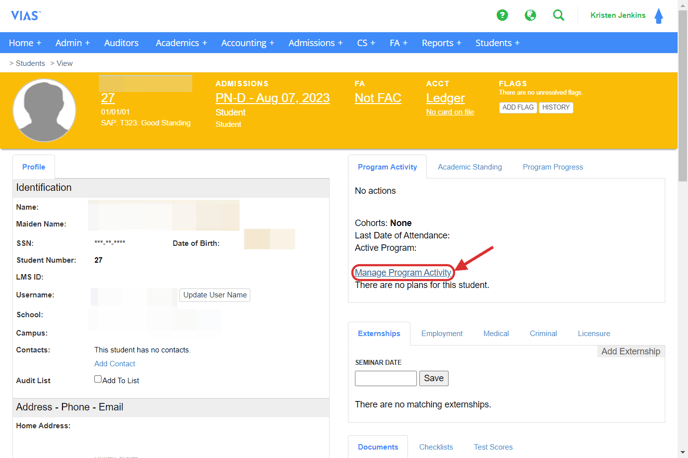Click the Seminar Date input field
Viewport: 688px width, 458px height.
tap(385, 378)
